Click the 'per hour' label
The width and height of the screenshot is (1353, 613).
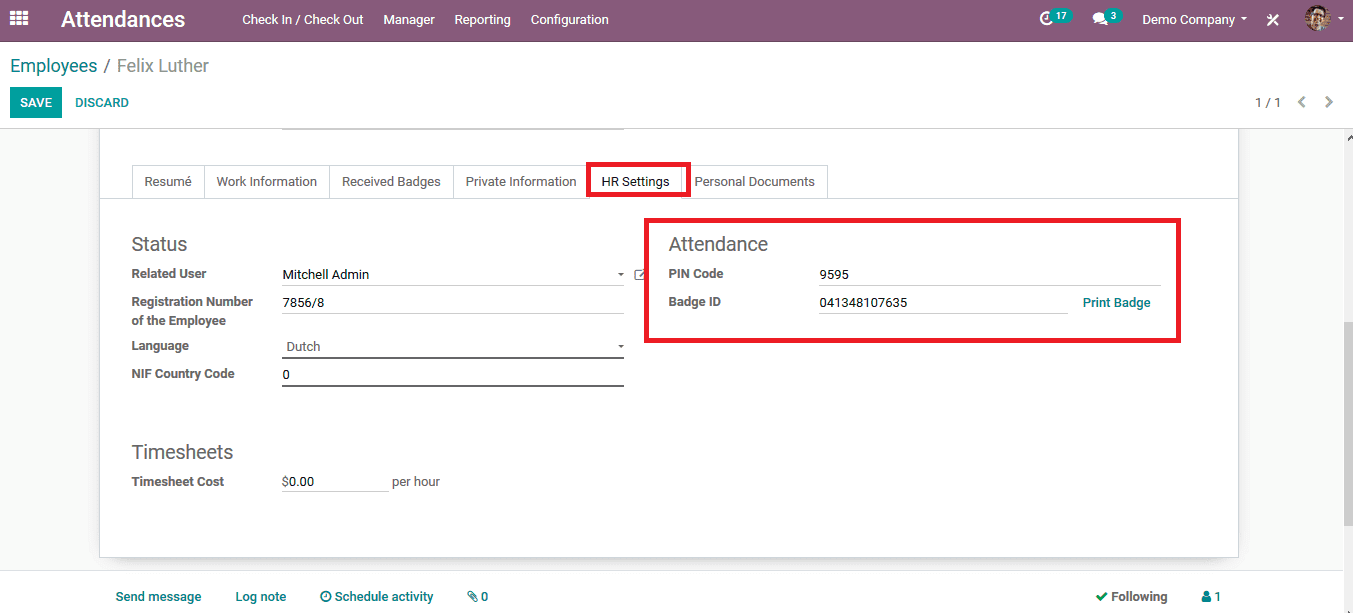(x=416, y=482)
